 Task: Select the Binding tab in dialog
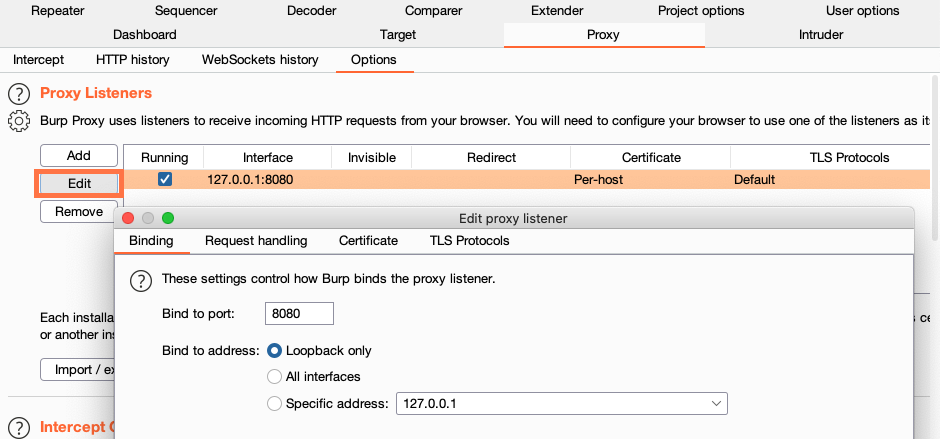(151, 241)
